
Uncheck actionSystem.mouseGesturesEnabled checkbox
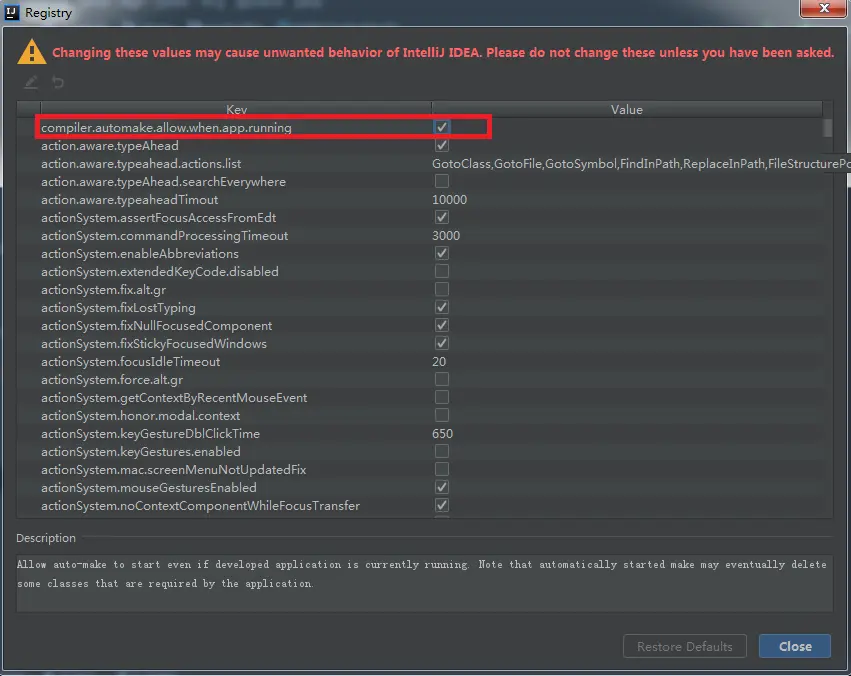coord(442,487)
